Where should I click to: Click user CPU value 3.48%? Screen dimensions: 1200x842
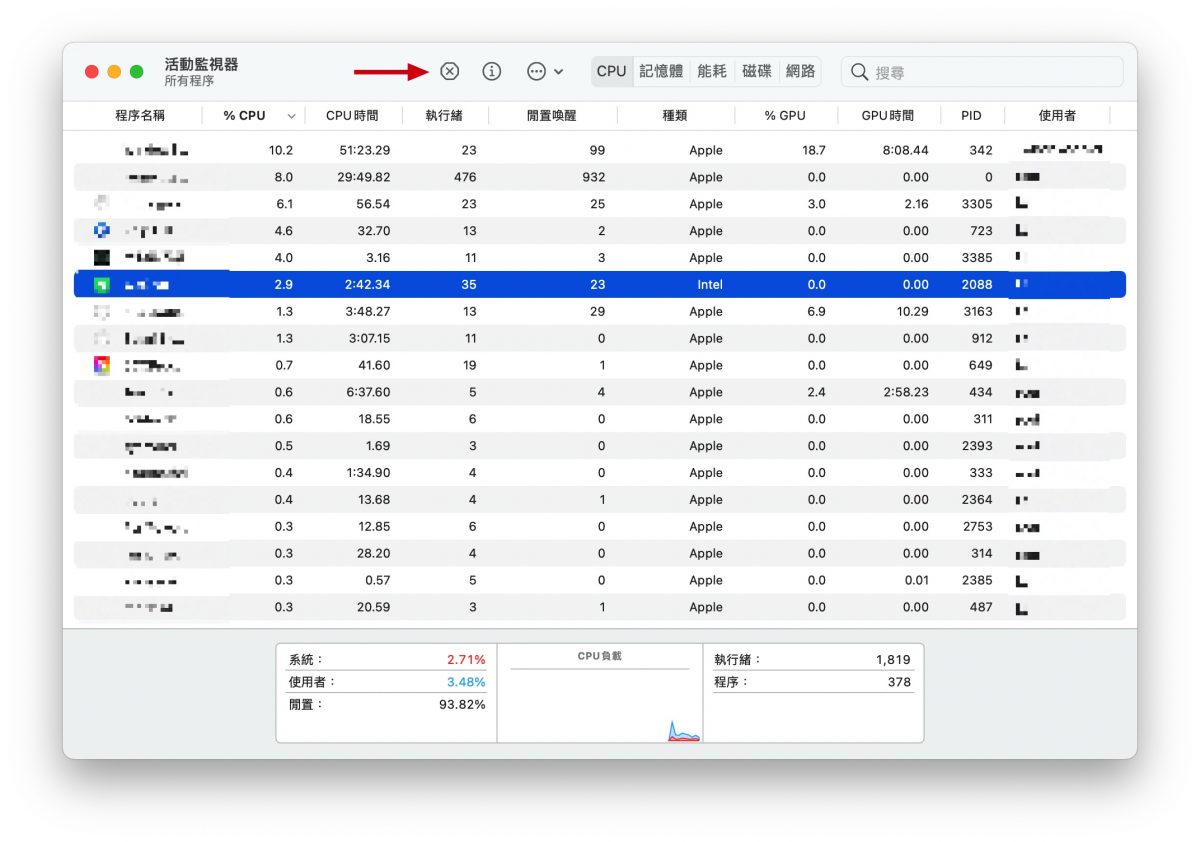click(466, 682)
